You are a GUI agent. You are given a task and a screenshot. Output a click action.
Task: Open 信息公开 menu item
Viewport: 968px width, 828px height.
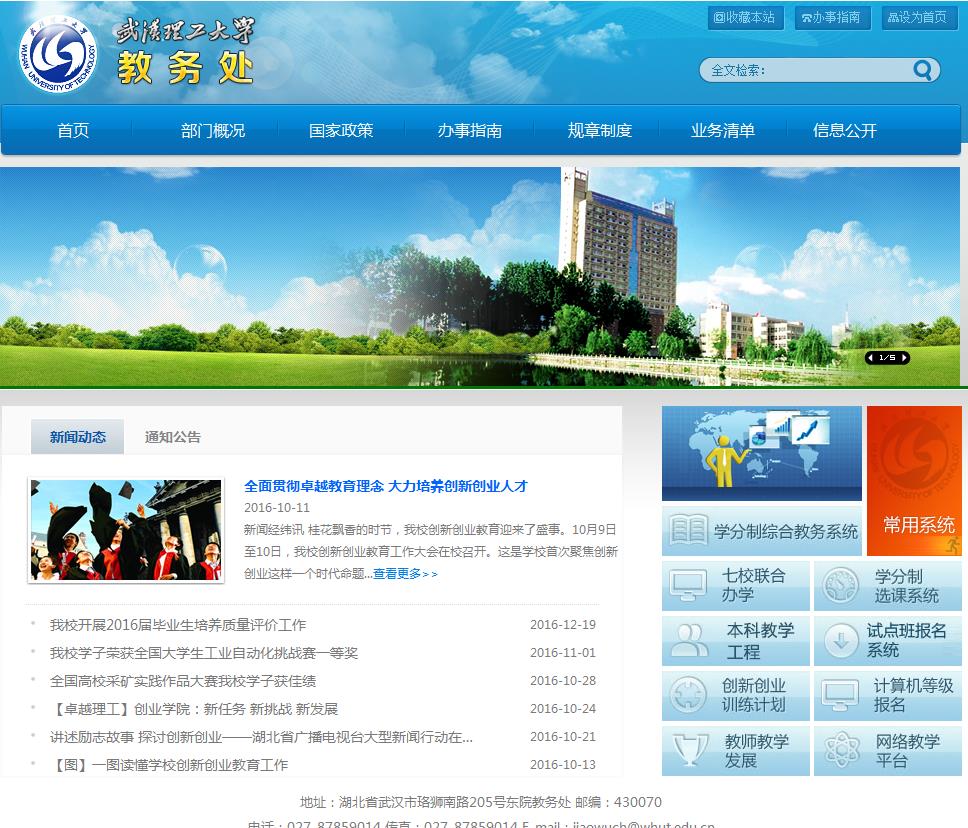845,130
